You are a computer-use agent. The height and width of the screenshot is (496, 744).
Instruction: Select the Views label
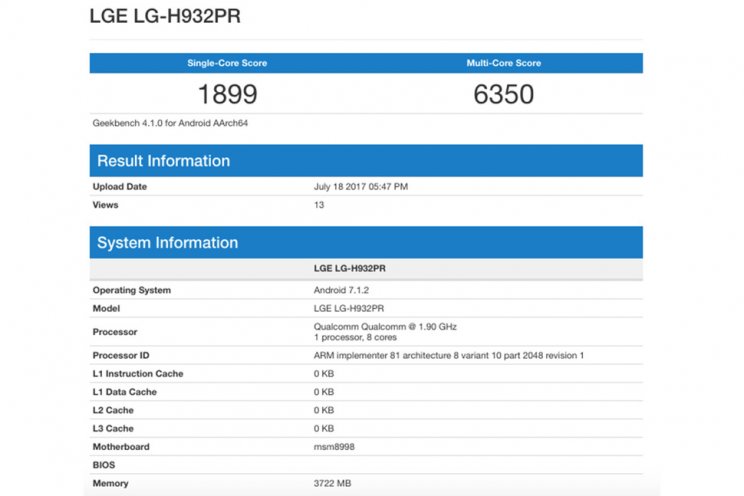[x=105, y=205]
